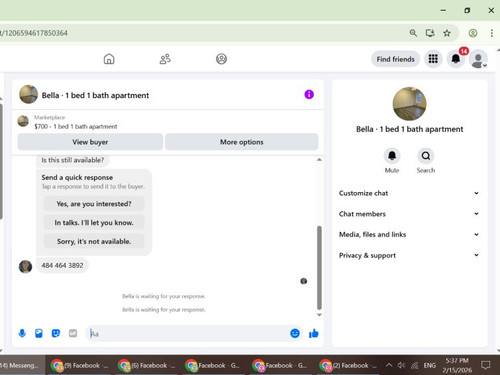Bookmark this page with star icon

[447, 33]
